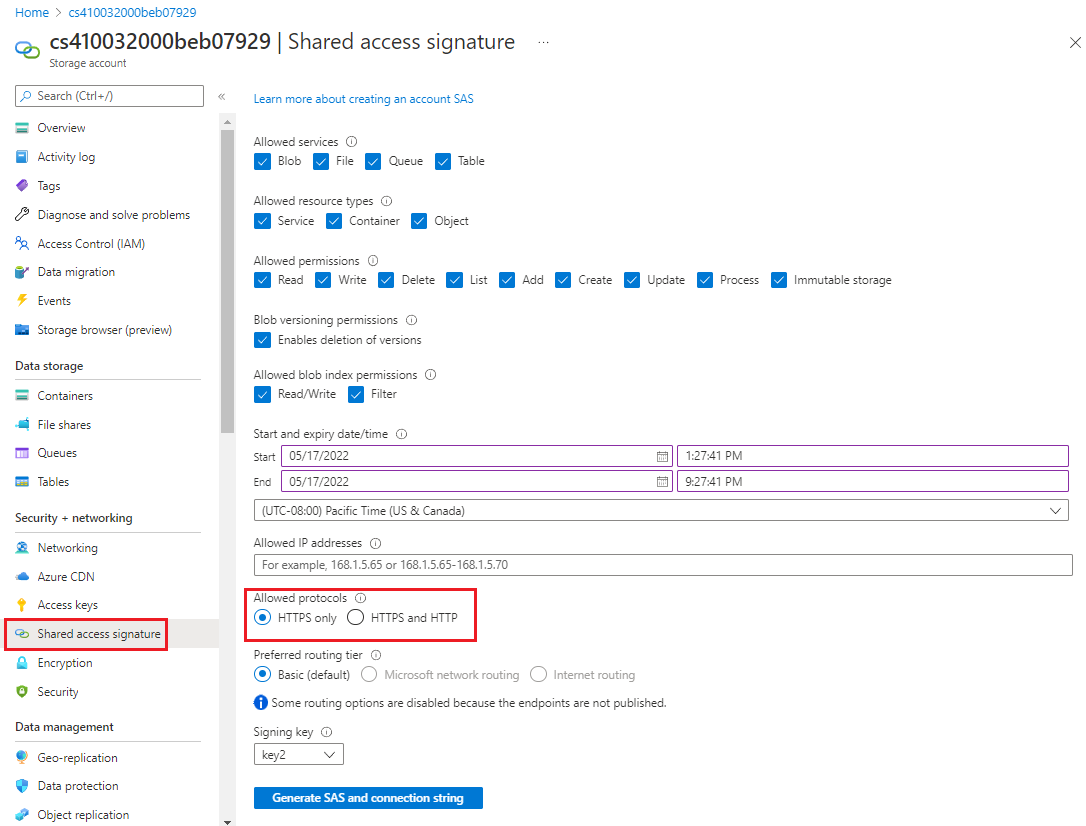This screenshot has width=1086, height=826.
Task: Click the Activity log icon
Action: (x=22, y=156)
